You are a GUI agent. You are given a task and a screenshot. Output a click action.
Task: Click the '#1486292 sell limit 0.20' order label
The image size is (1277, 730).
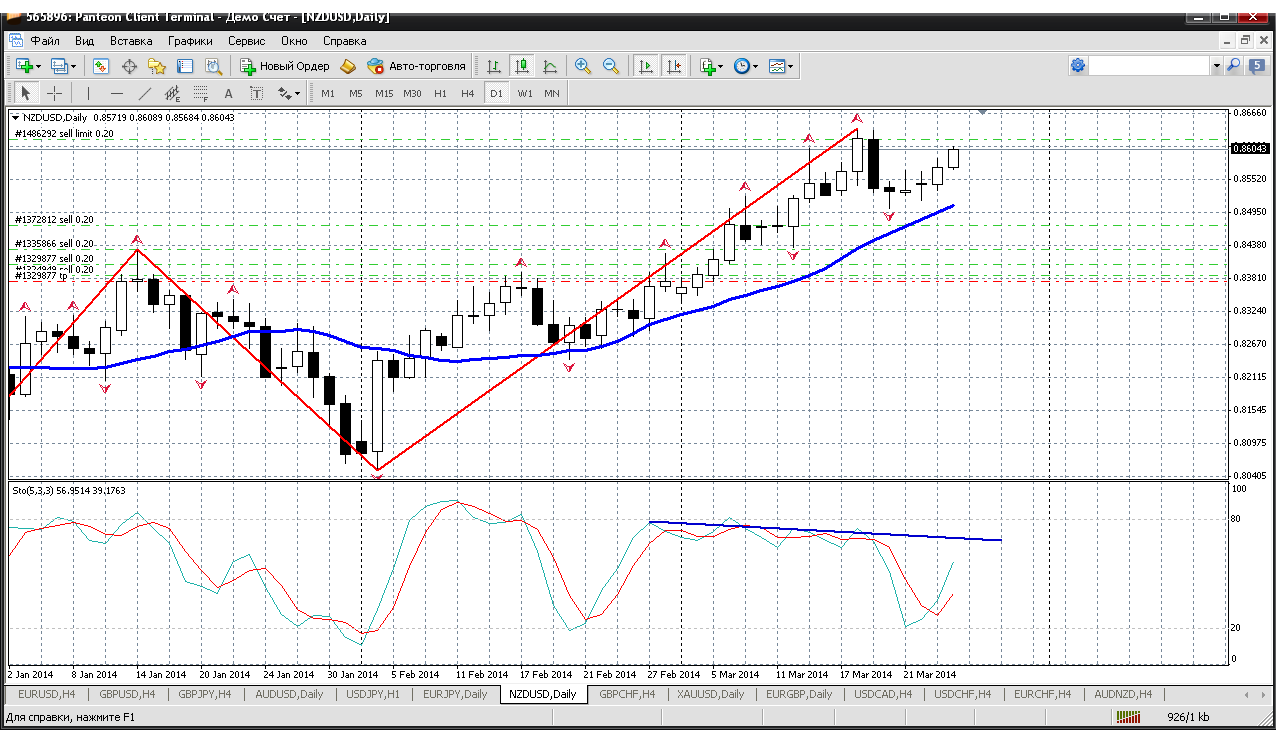point(65,133)
